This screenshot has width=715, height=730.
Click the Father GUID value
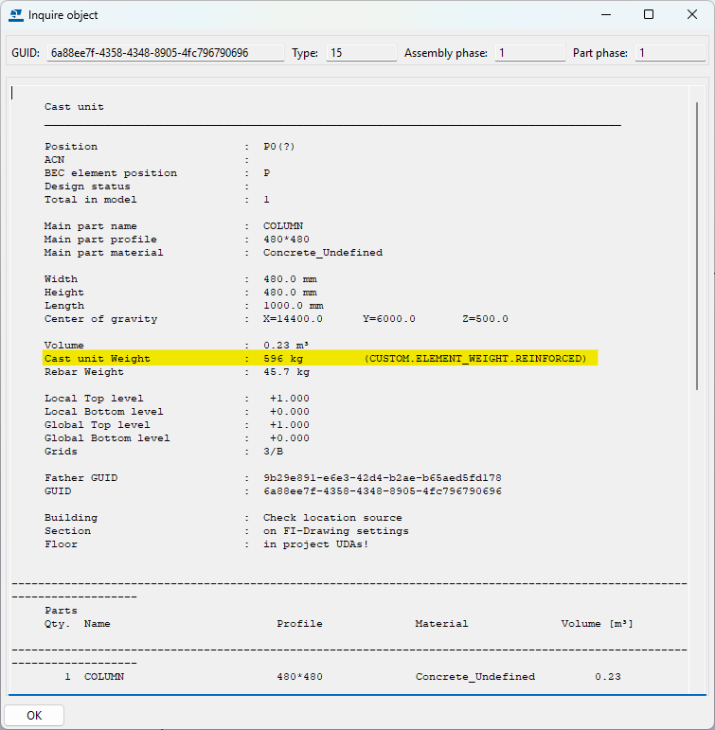(x=382, y=478)
